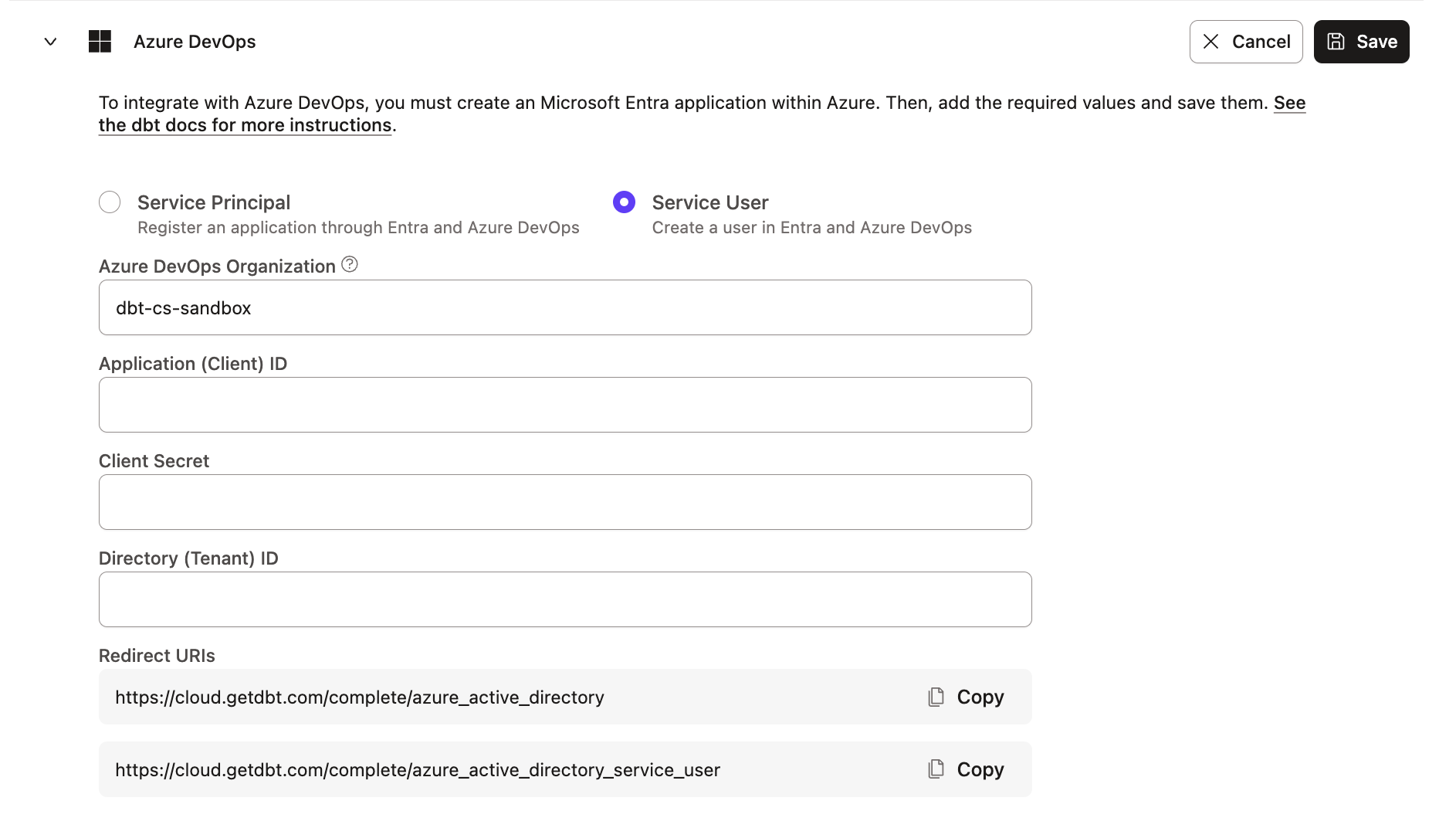Click the copy icon next to azure_active_directory URI
The image size is (1456, 828).
tap(936, 696)
